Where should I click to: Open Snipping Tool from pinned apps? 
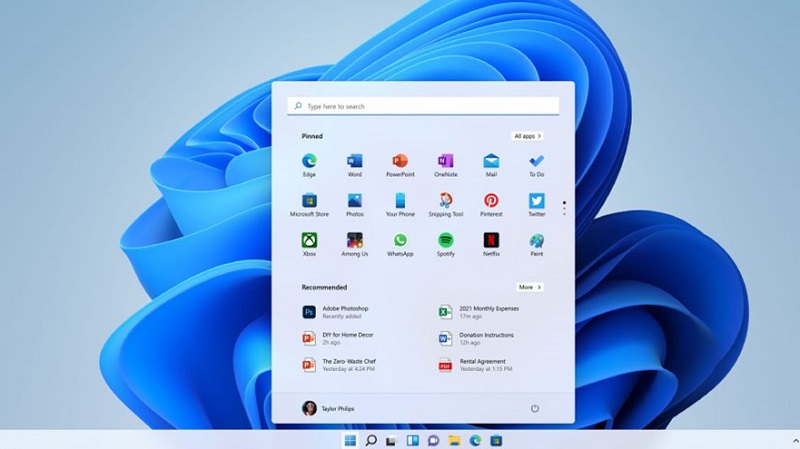pyautogui.click(x=445, y=205)
